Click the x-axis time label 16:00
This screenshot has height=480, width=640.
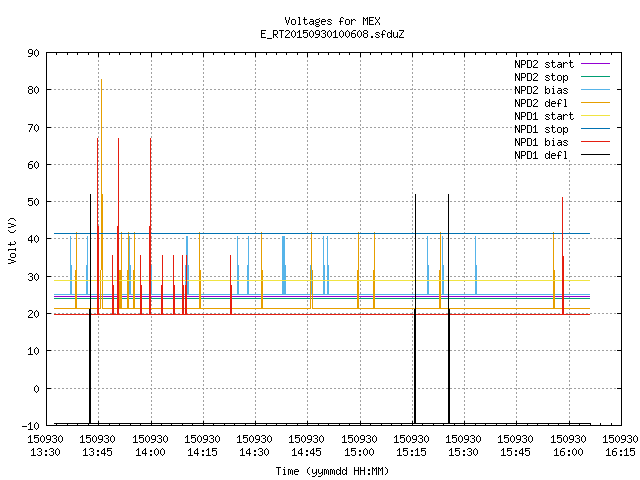[x=569, y=453]
